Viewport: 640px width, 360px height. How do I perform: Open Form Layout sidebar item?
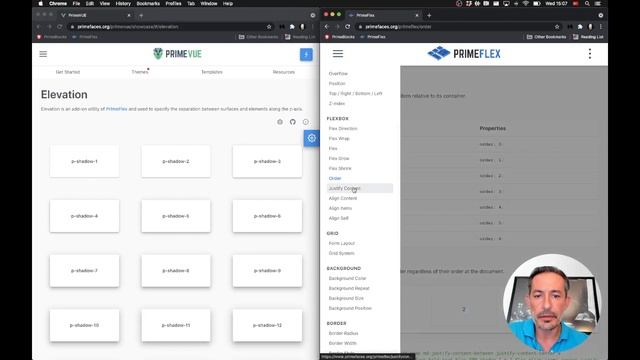click(342, 243)
